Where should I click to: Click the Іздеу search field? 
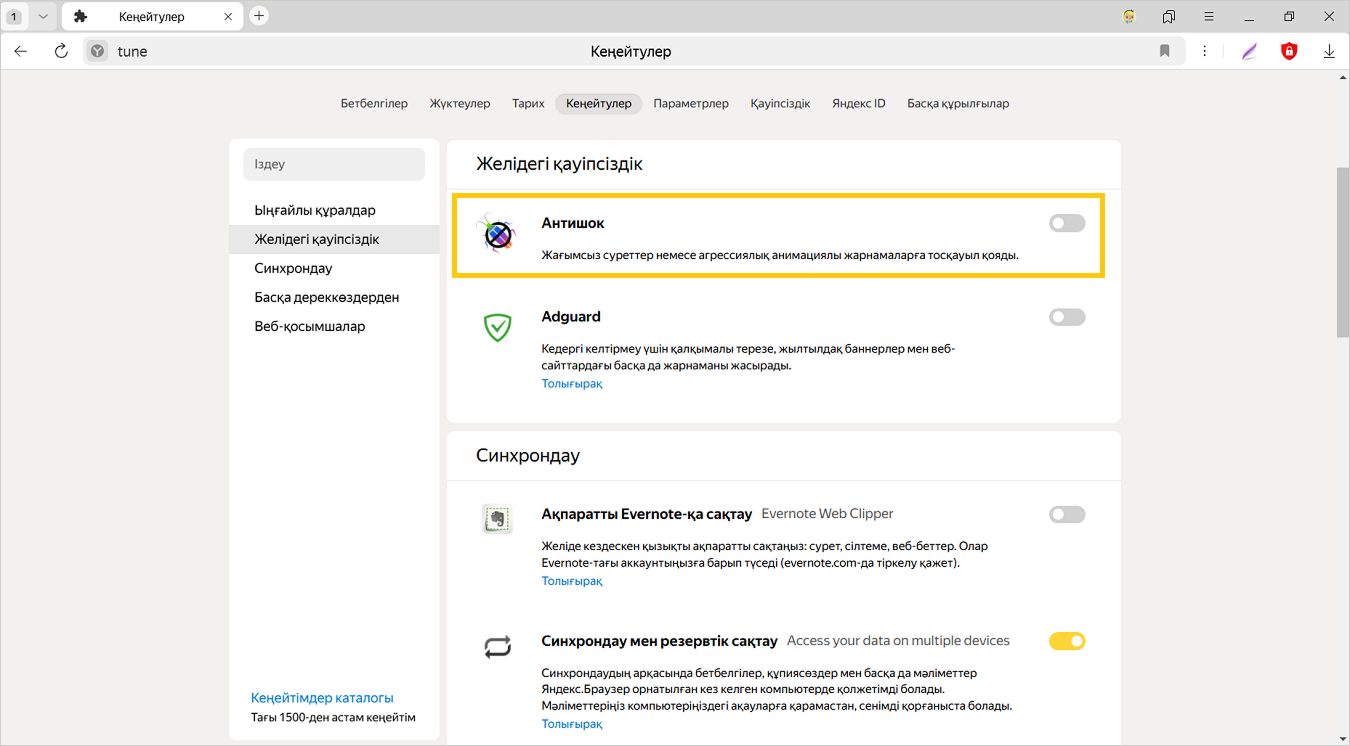coord(334,164)
